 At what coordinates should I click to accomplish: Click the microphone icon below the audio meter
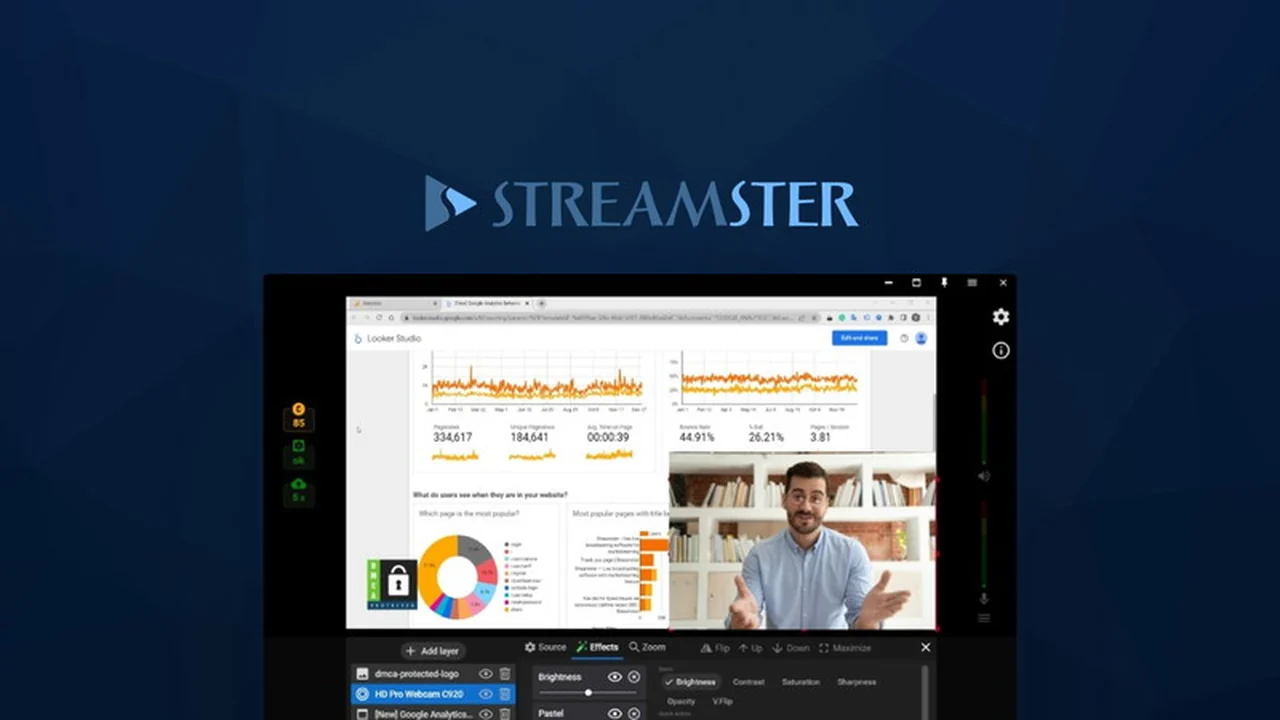983,598
